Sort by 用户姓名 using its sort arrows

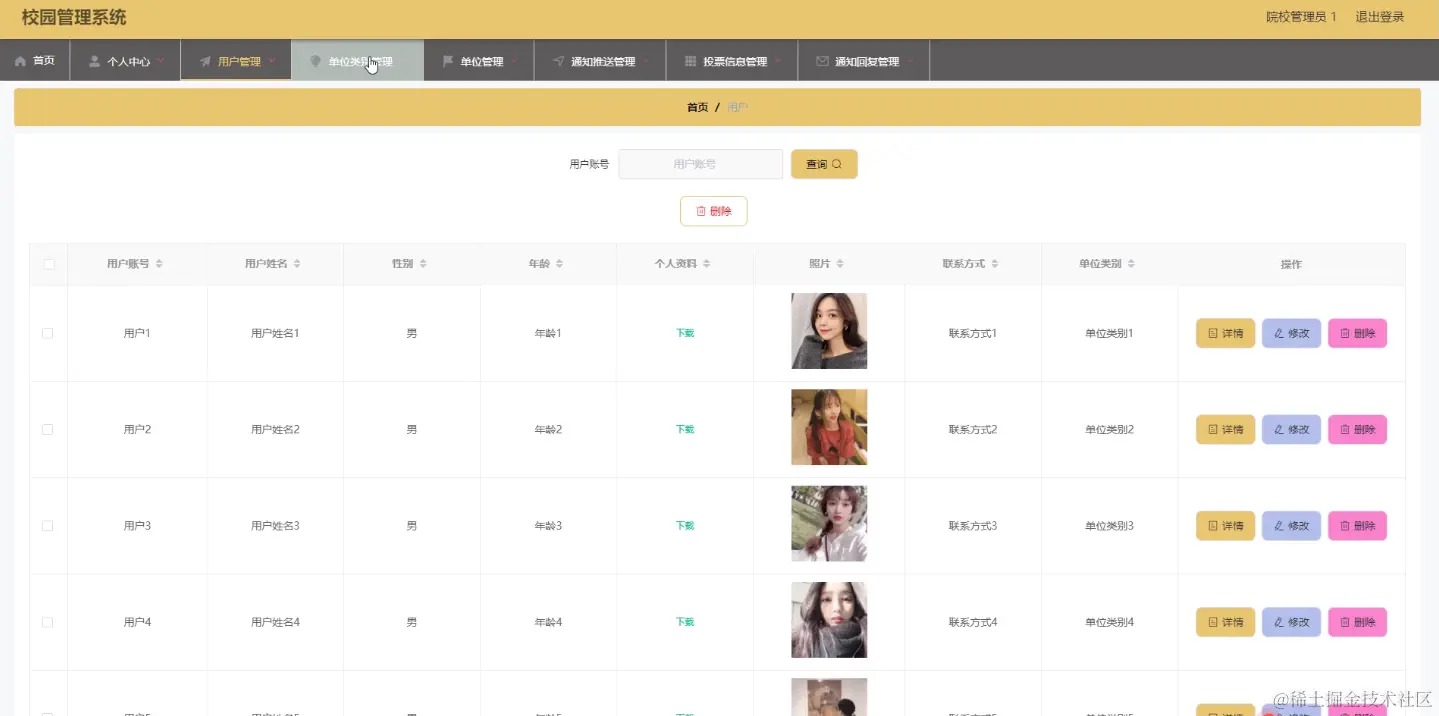coord(297,264)
